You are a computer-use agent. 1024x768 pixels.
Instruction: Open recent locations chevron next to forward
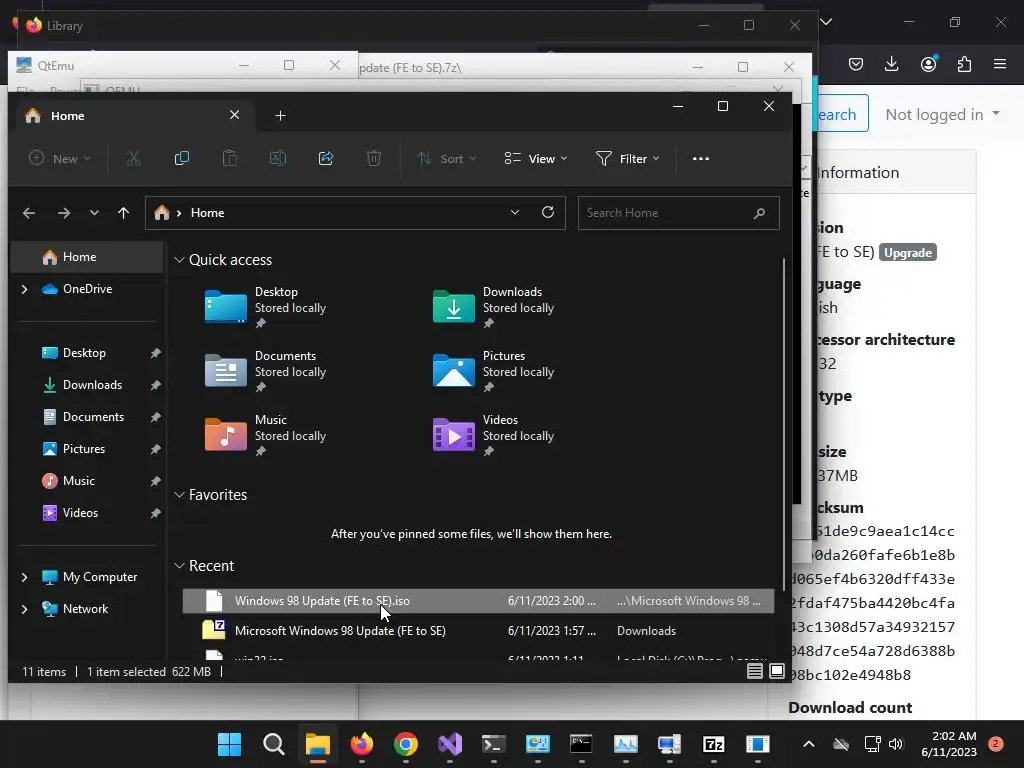point(94,213)
